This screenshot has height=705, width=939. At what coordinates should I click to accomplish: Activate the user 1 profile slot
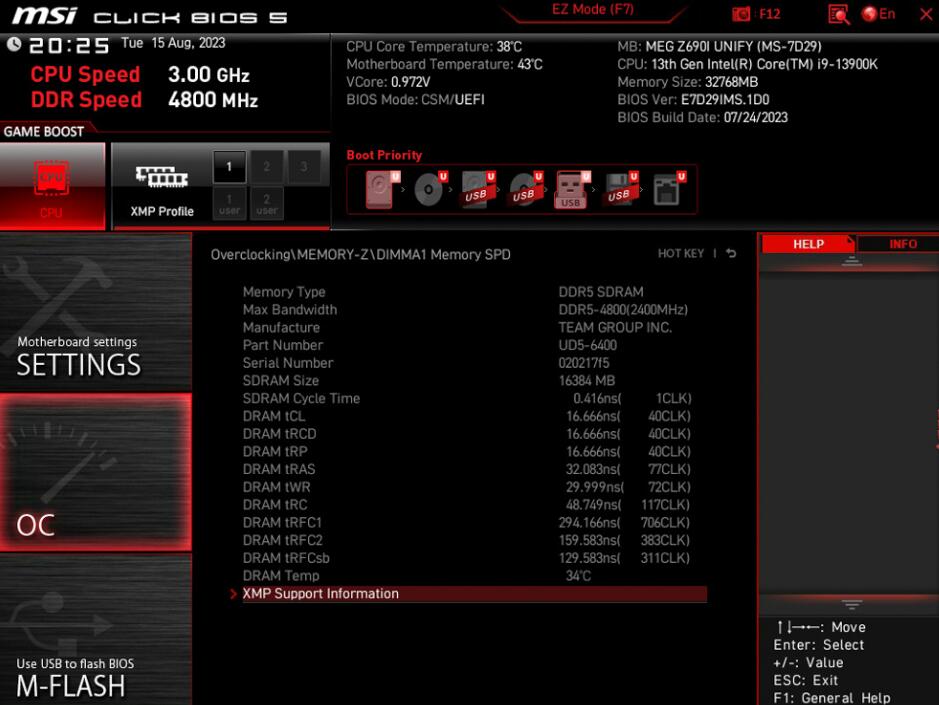coord(229,204)
